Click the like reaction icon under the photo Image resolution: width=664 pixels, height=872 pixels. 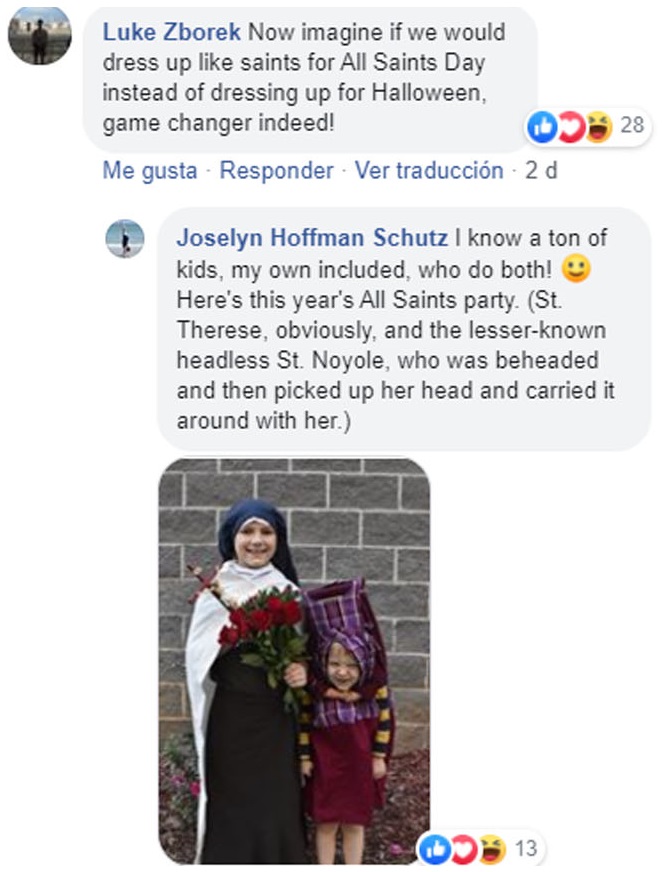coord(435,849)
